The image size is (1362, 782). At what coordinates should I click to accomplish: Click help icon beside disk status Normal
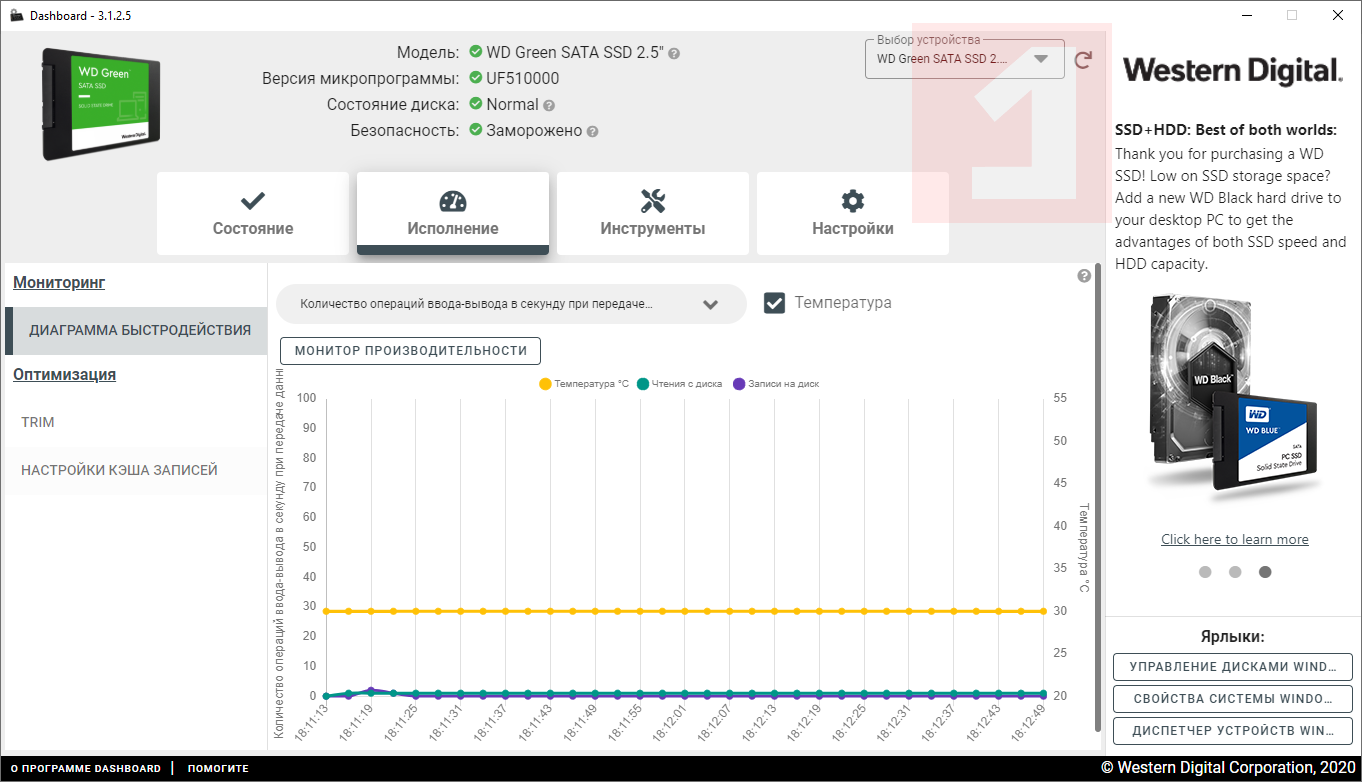(x=549, y=105)
